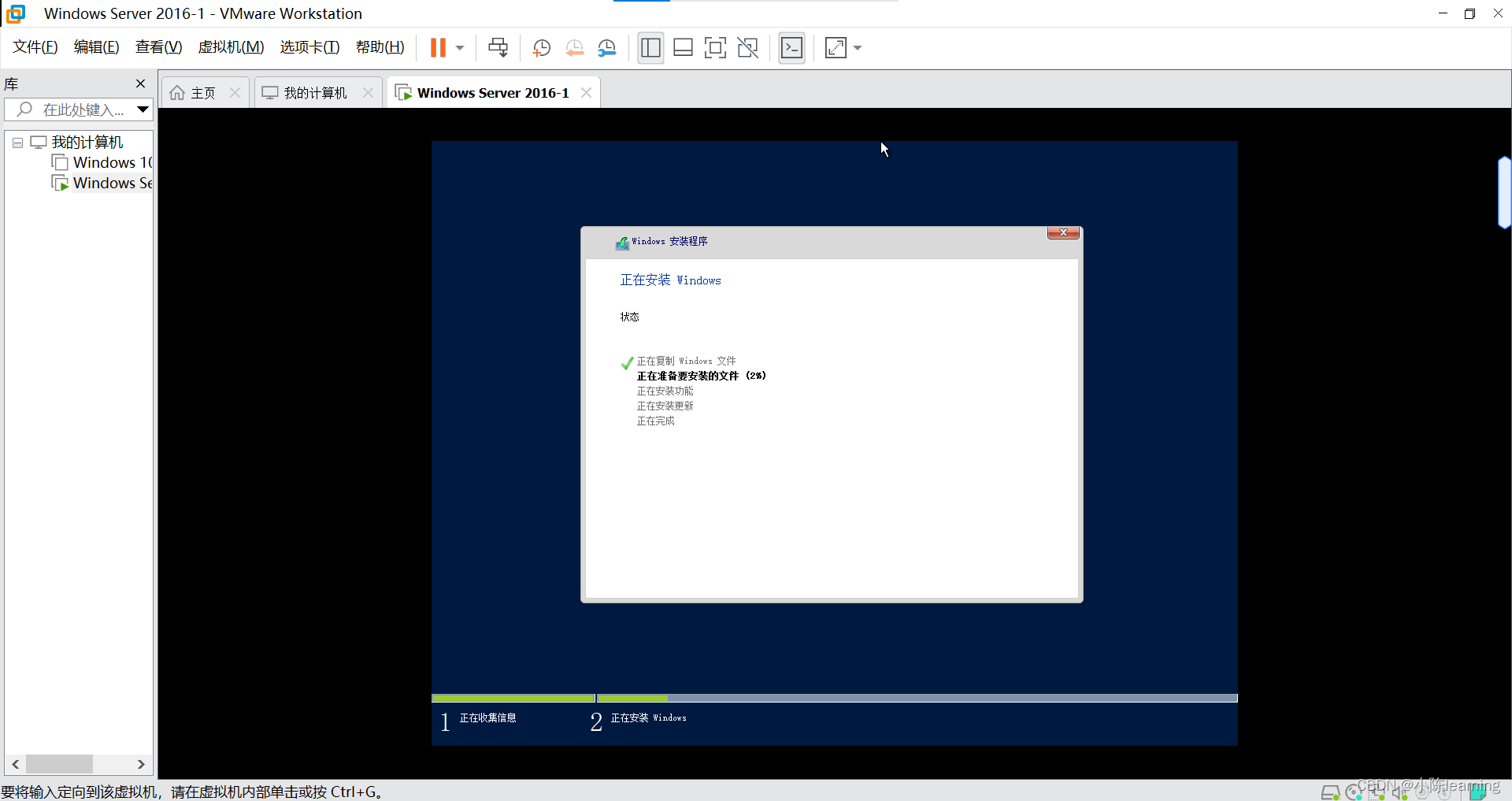1512x801 pixels.
Task: Click the 正在安装 Windows heading
Action: coord(670,280)
